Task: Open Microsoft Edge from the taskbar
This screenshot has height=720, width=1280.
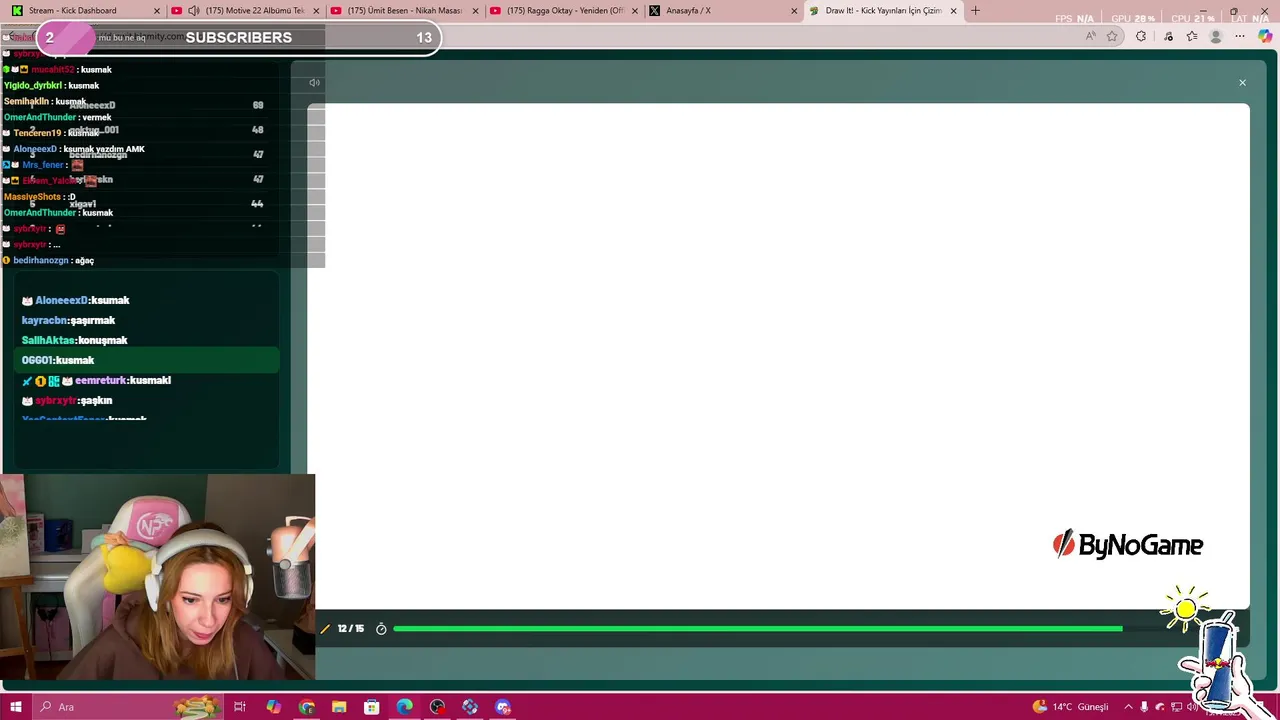Action: coord(404,707)
